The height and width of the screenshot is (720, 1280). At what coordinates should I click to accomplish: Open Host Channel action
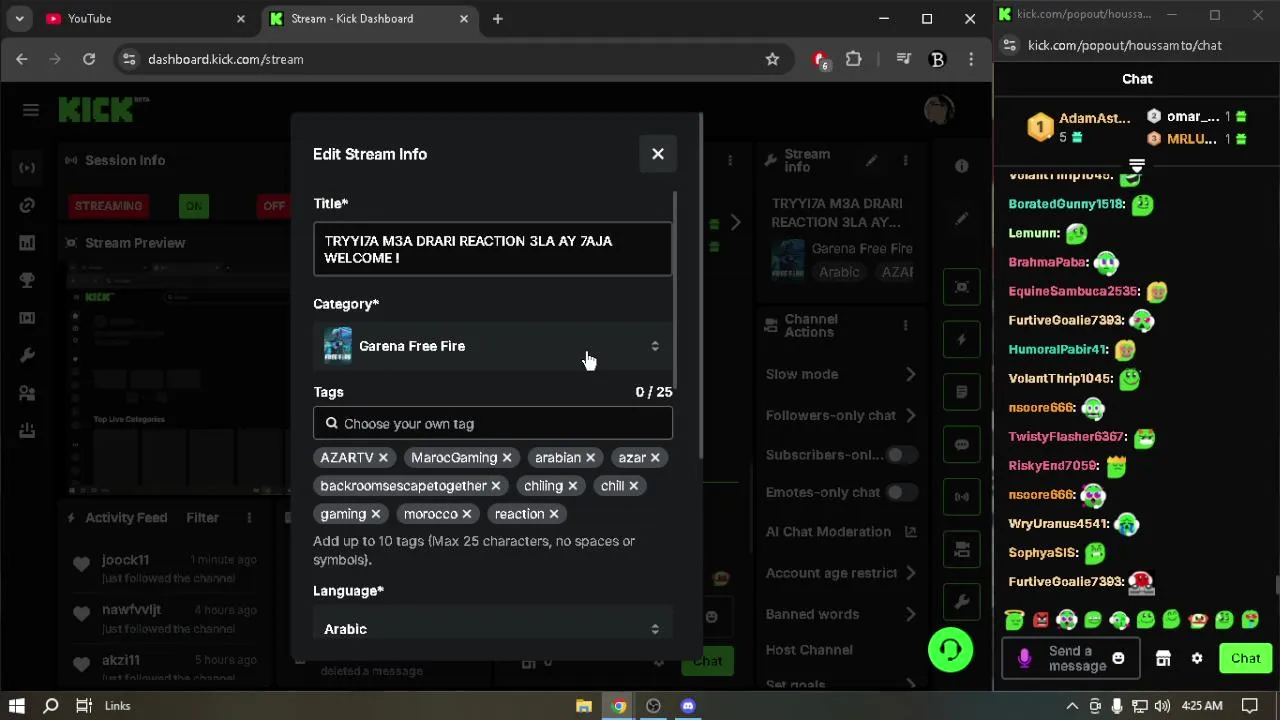coord(809,650)
